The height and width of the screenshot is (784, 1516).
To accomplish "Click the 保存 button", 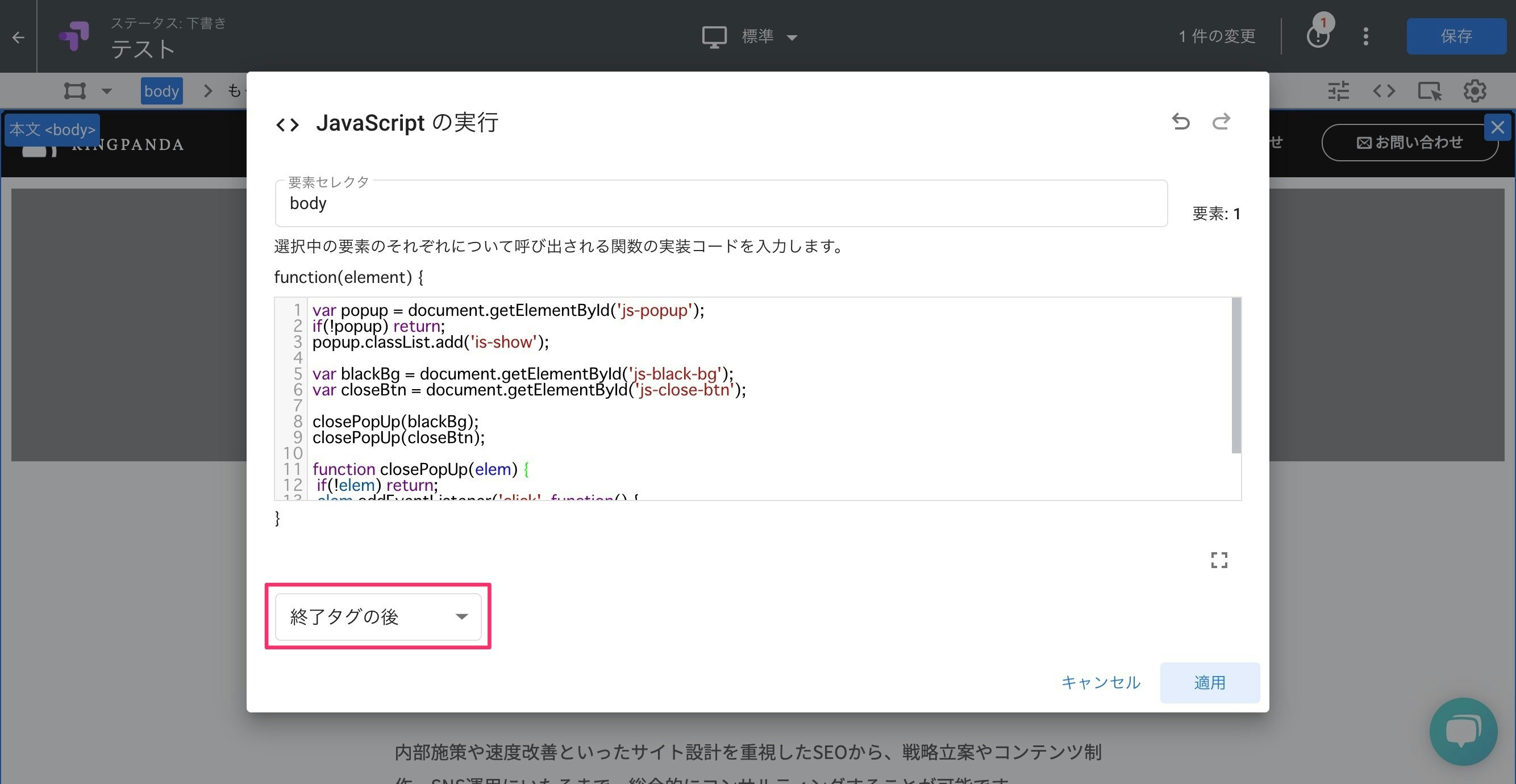I will 1456,36.
